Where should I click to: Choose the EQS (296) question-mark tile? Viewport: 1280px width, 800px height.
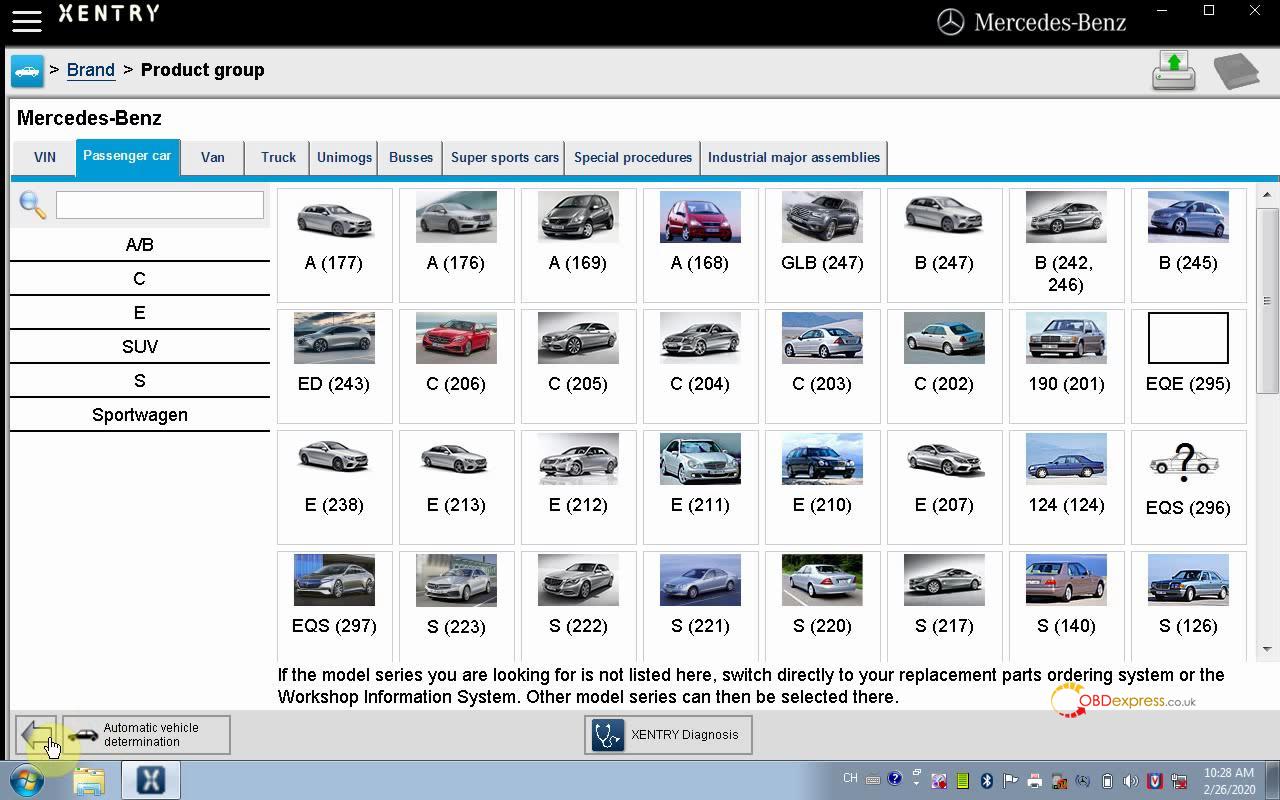tap(1188, 487)
